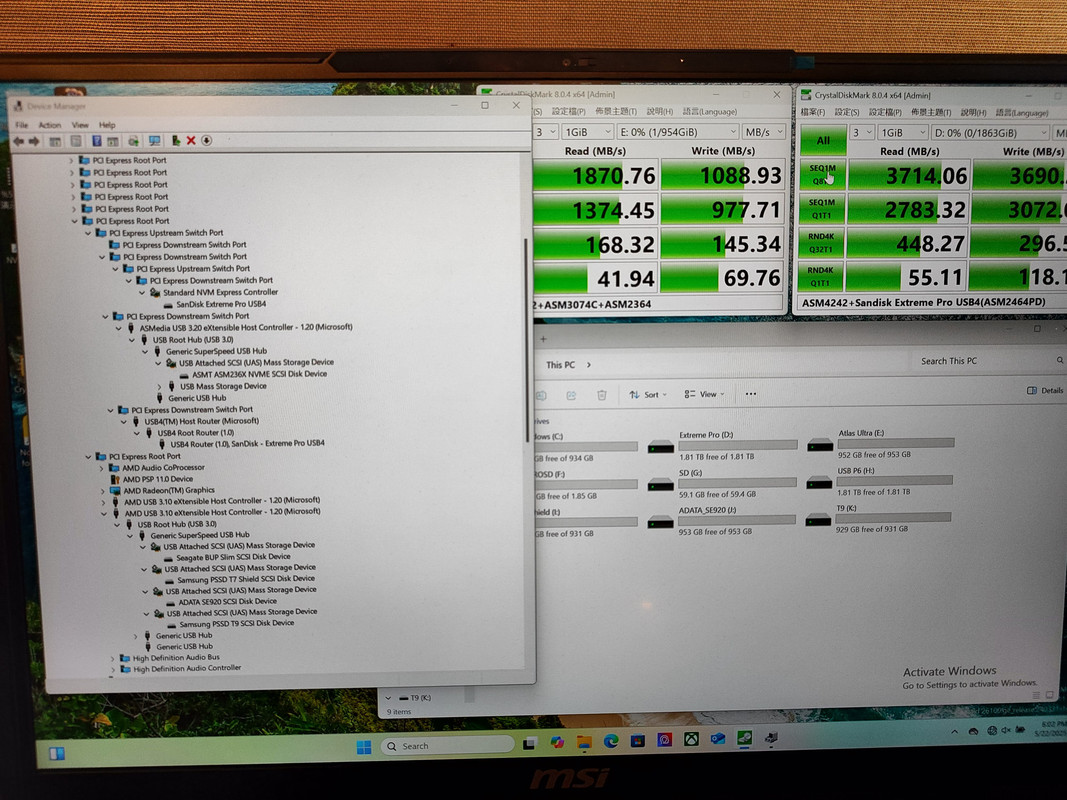The image size is (1067, 800).
Task: Click blue Help icon in Device Manager toolbar
Action: 97,141
